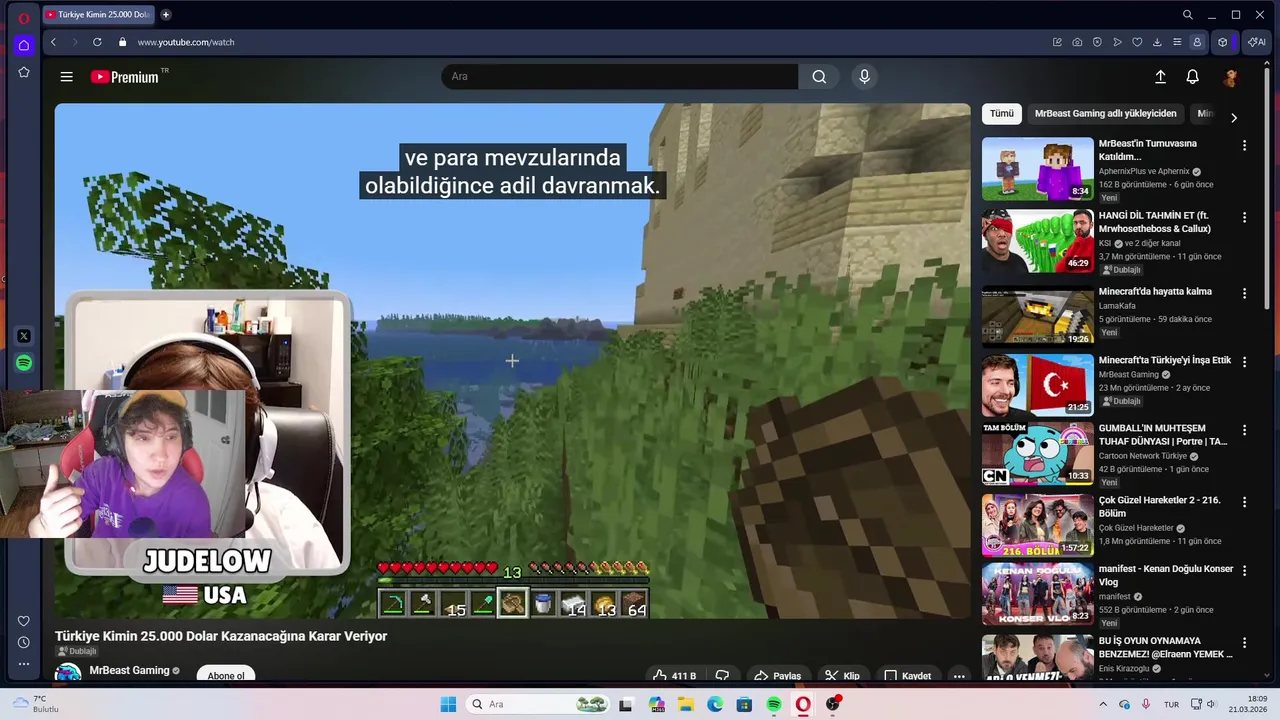Image resolution: width=1280 pixels, height=720 pixels.
Task: Like the video with 411 B button
Action: pos(674,676)
